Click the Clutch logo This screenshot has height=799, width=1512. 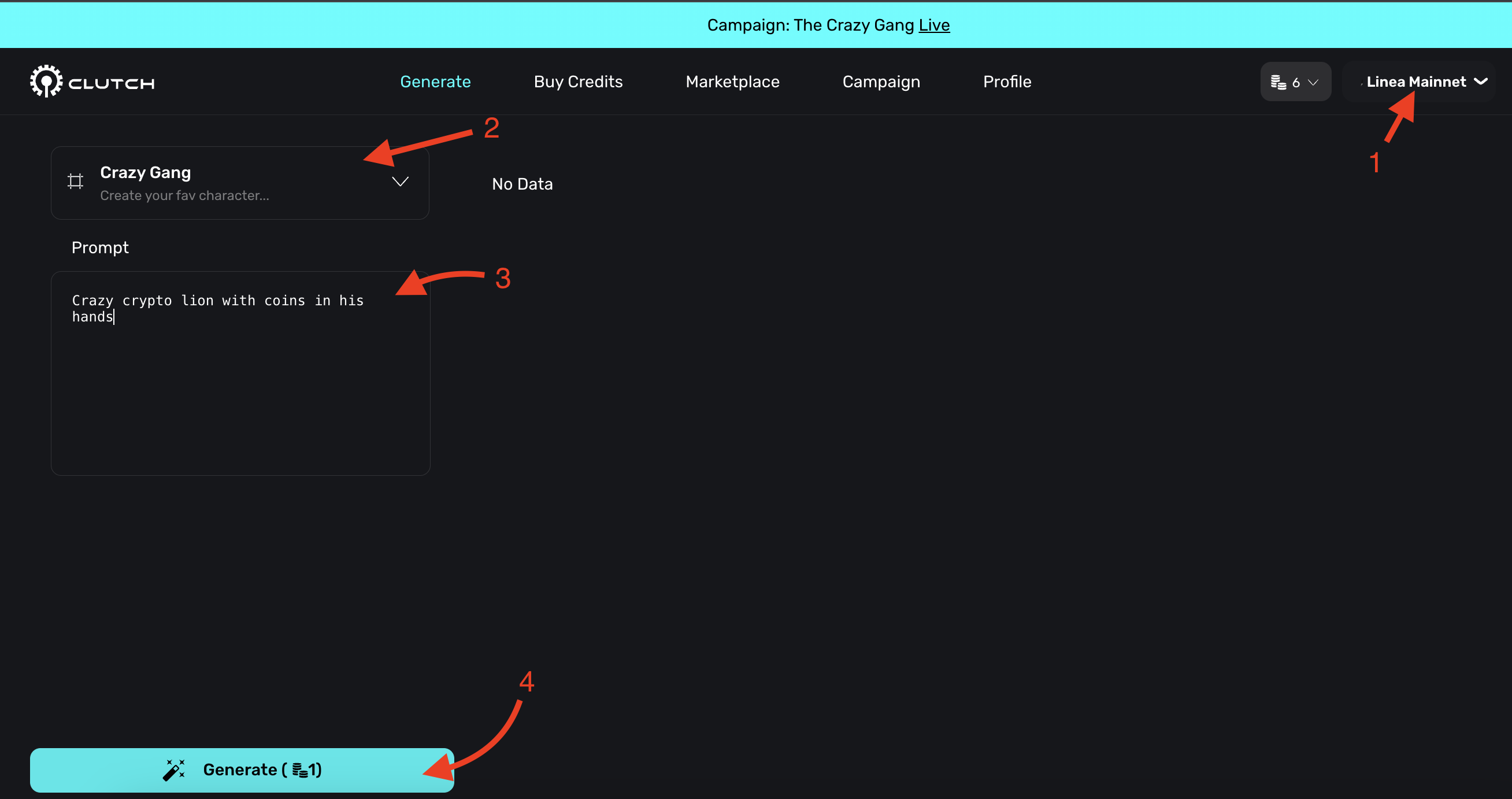coord(92,82)
